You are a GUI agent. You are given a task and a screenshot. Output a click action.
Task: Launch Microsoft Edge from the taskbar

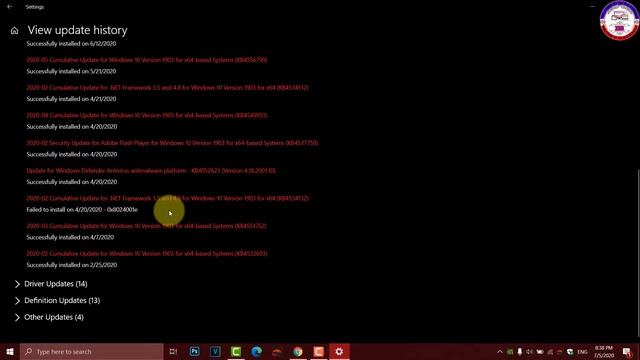(256, 351)
